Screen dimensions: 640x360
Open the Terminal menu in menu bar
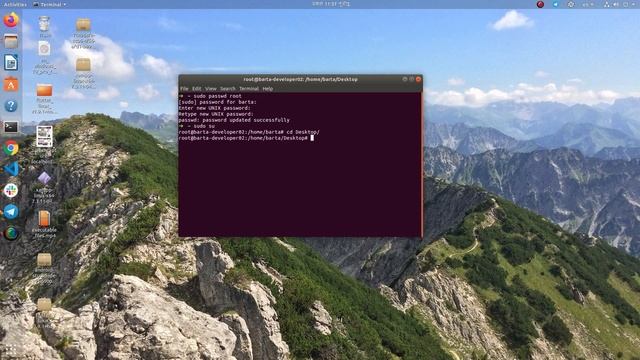(x=249, y=89)
